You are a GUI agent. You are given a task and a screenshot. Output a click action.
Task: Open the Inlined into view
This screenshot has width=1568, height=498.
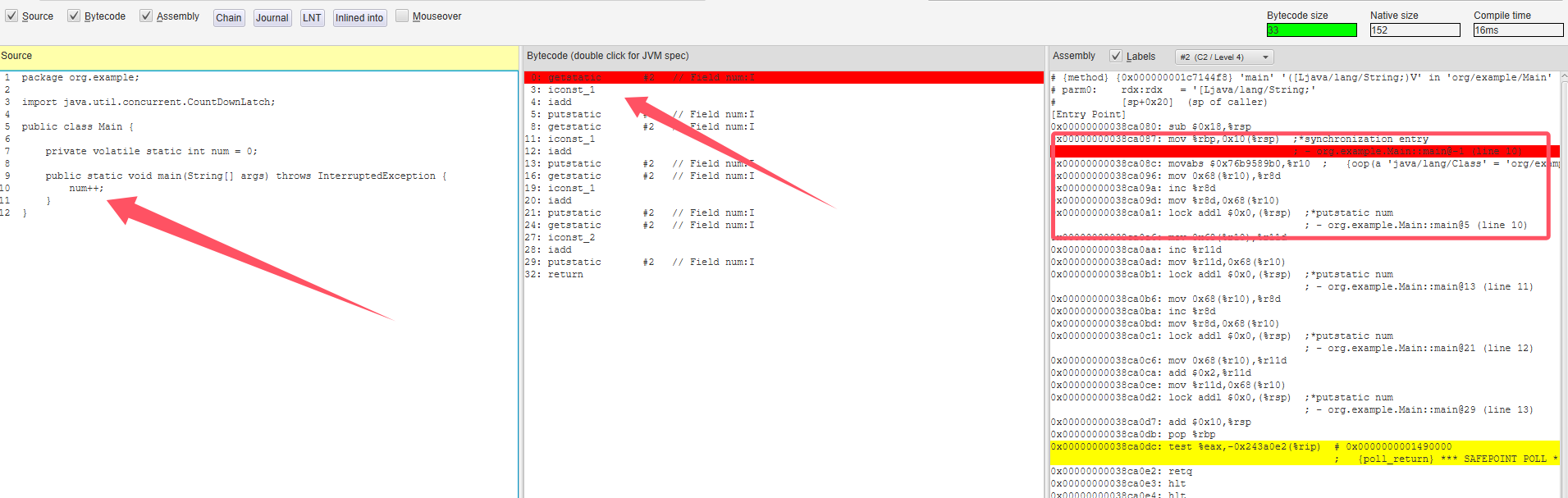tap(359, 18)
